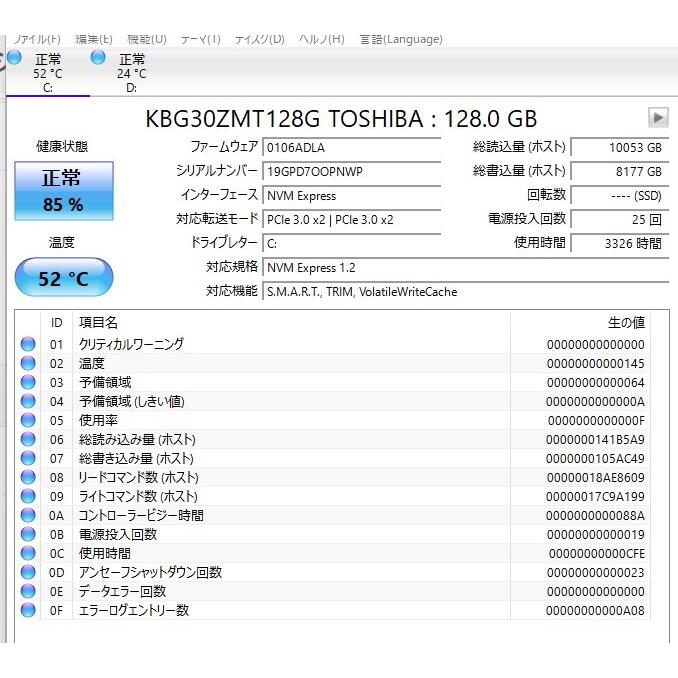The height and width of the screenshot is (678, 678).
Task: Click status orb for エラーログエントリー数 row
Action: coord(28,611)
